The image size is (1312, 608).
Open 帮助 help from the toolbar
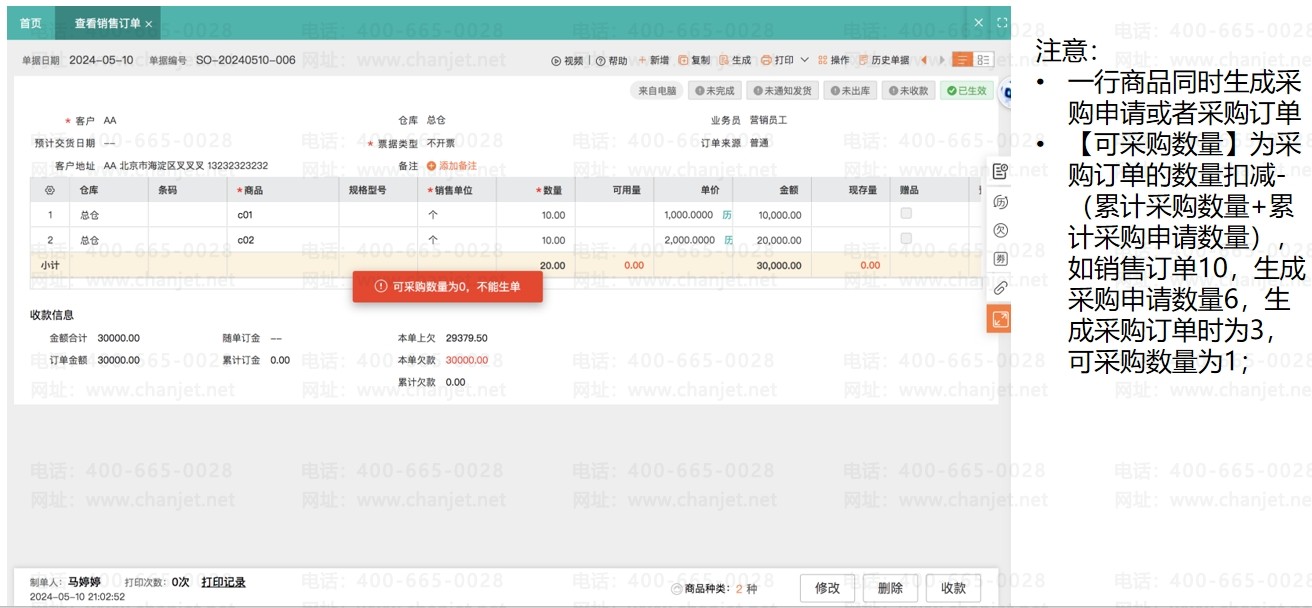coord(612,61)
